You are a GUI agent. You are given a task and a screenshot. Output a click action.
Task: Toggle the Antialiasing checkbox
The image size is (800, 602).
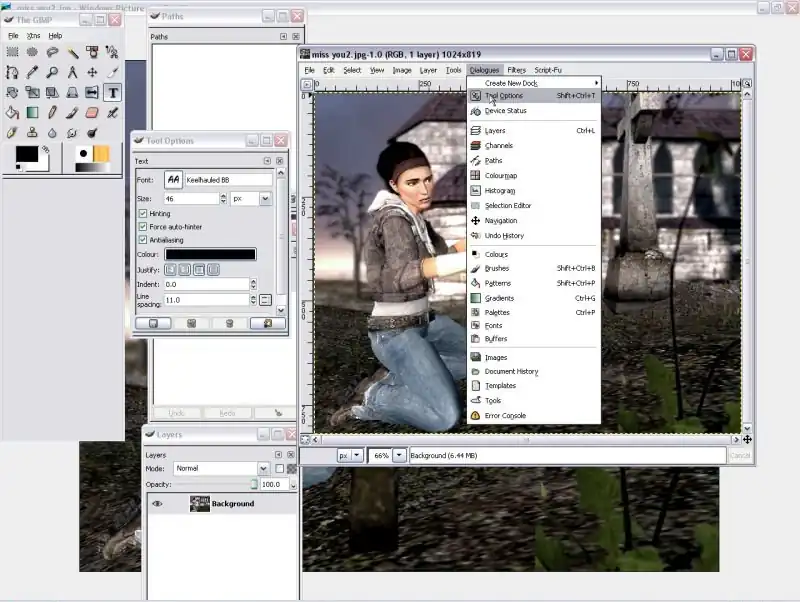pyautogui.click(x=143, y=240)
